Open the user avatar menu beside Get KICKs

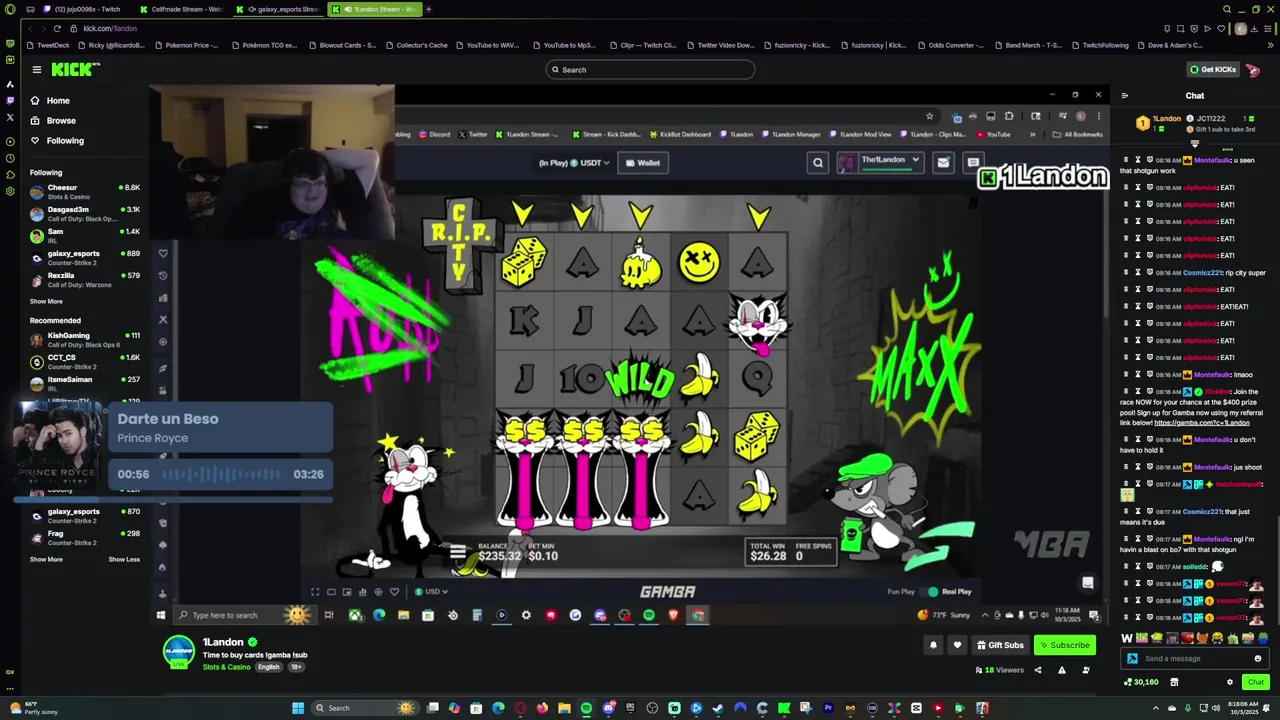click(1253, 69)
